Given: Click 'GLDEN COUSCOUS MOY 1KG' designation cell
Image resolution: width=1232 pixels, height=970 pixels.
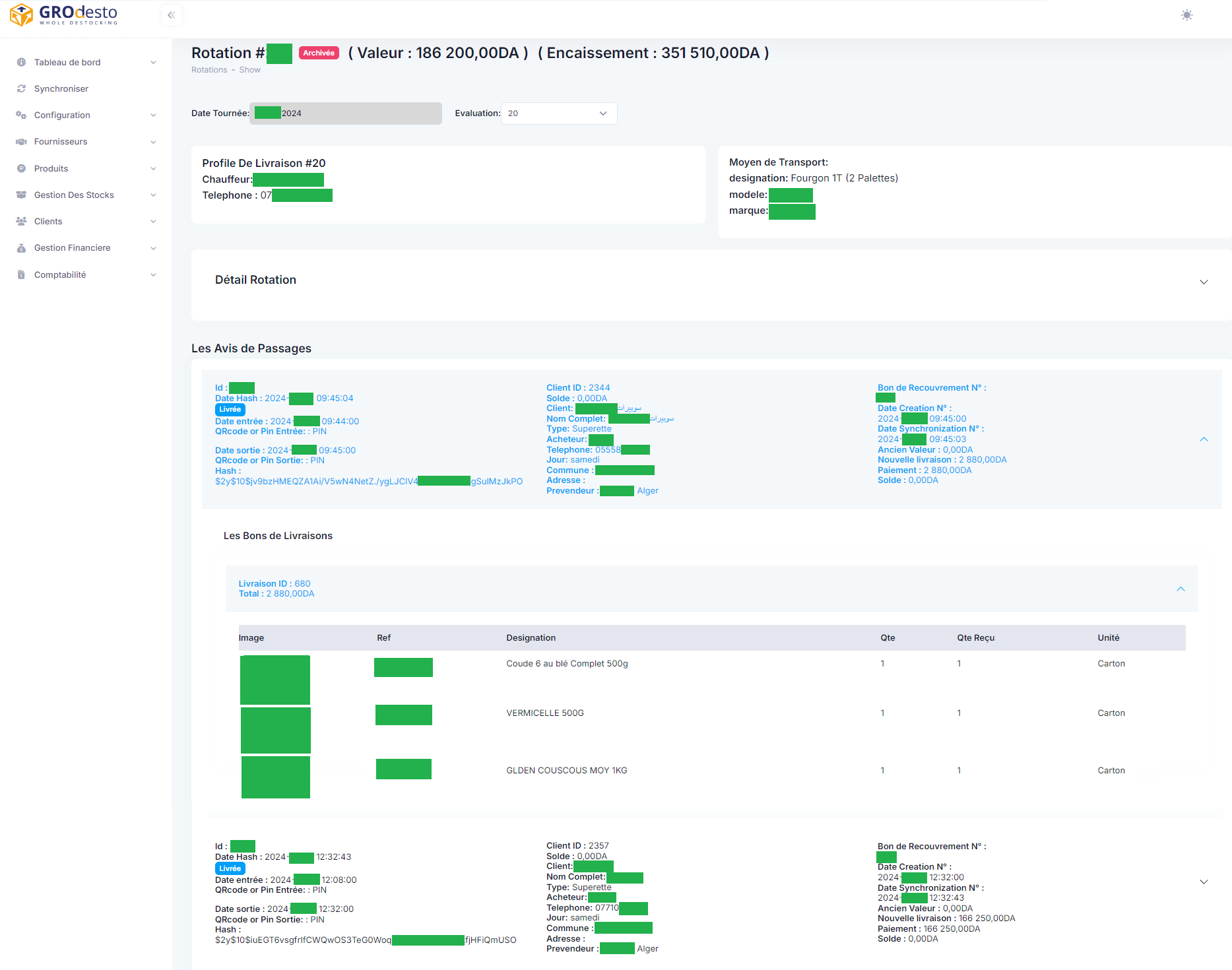Looking at the screenshot, I should (567, 771).
